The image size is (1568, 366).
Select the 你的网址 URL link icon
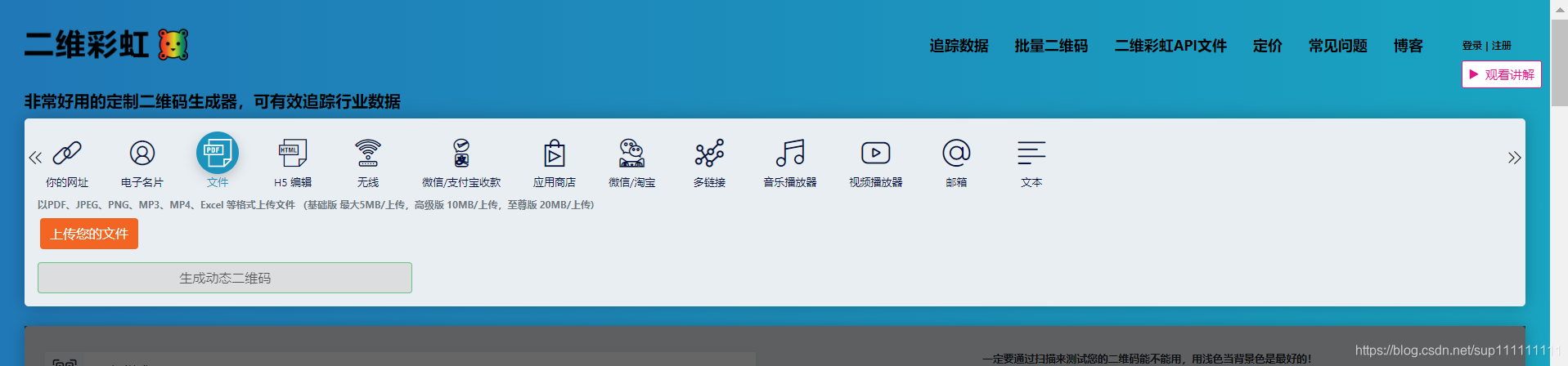pyautogui.click(x=67, y=153)
